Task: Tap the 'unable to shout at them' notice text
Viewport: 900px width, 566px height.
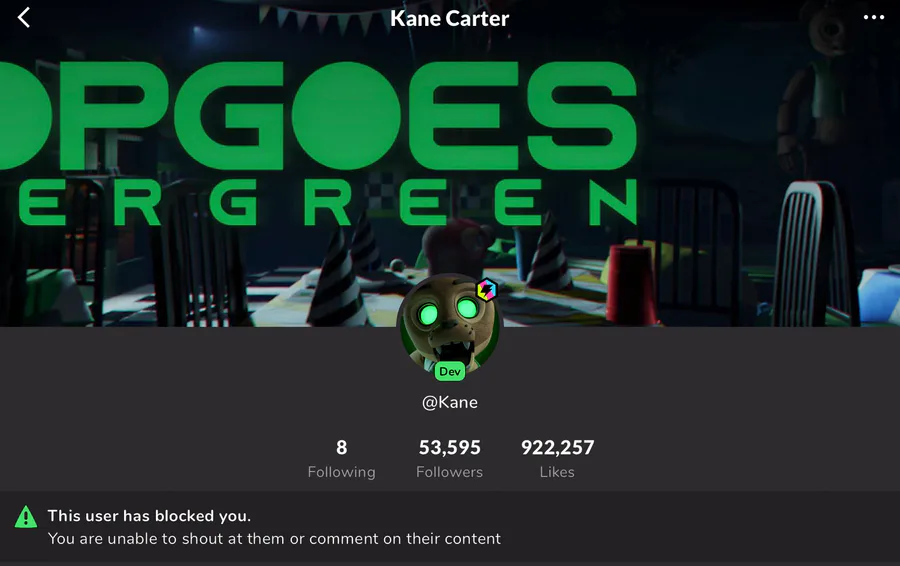Action: click(x=274, y=538)
